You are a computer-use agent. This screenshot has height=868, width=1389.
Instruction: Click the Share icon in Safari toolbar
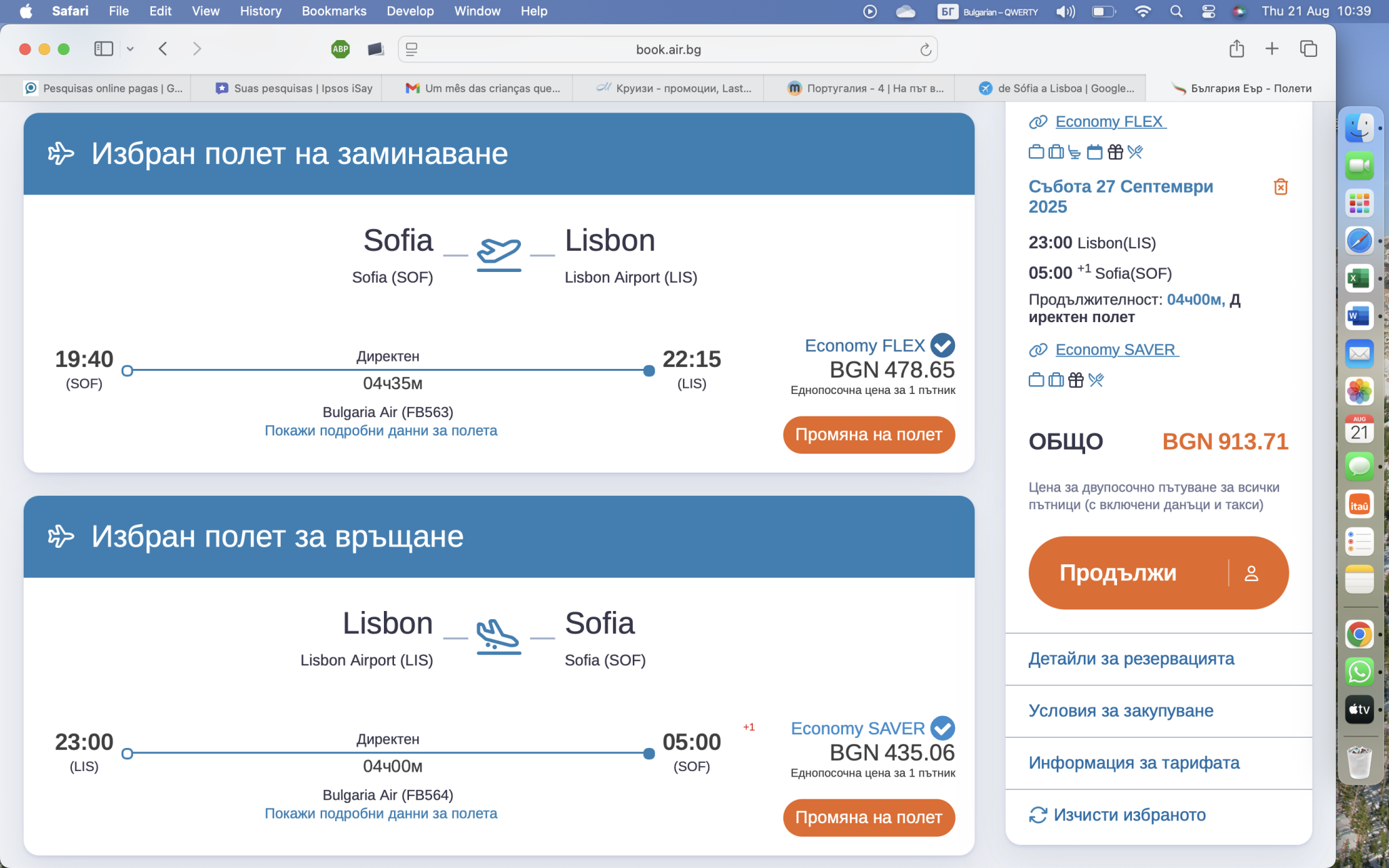tap(1236, 49)
